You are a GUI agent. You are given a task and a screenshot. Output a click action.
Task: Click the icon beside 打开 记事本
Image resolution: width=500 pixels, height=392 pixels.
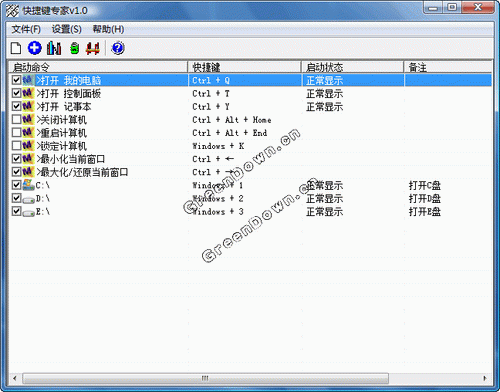(x=28, y=106)
